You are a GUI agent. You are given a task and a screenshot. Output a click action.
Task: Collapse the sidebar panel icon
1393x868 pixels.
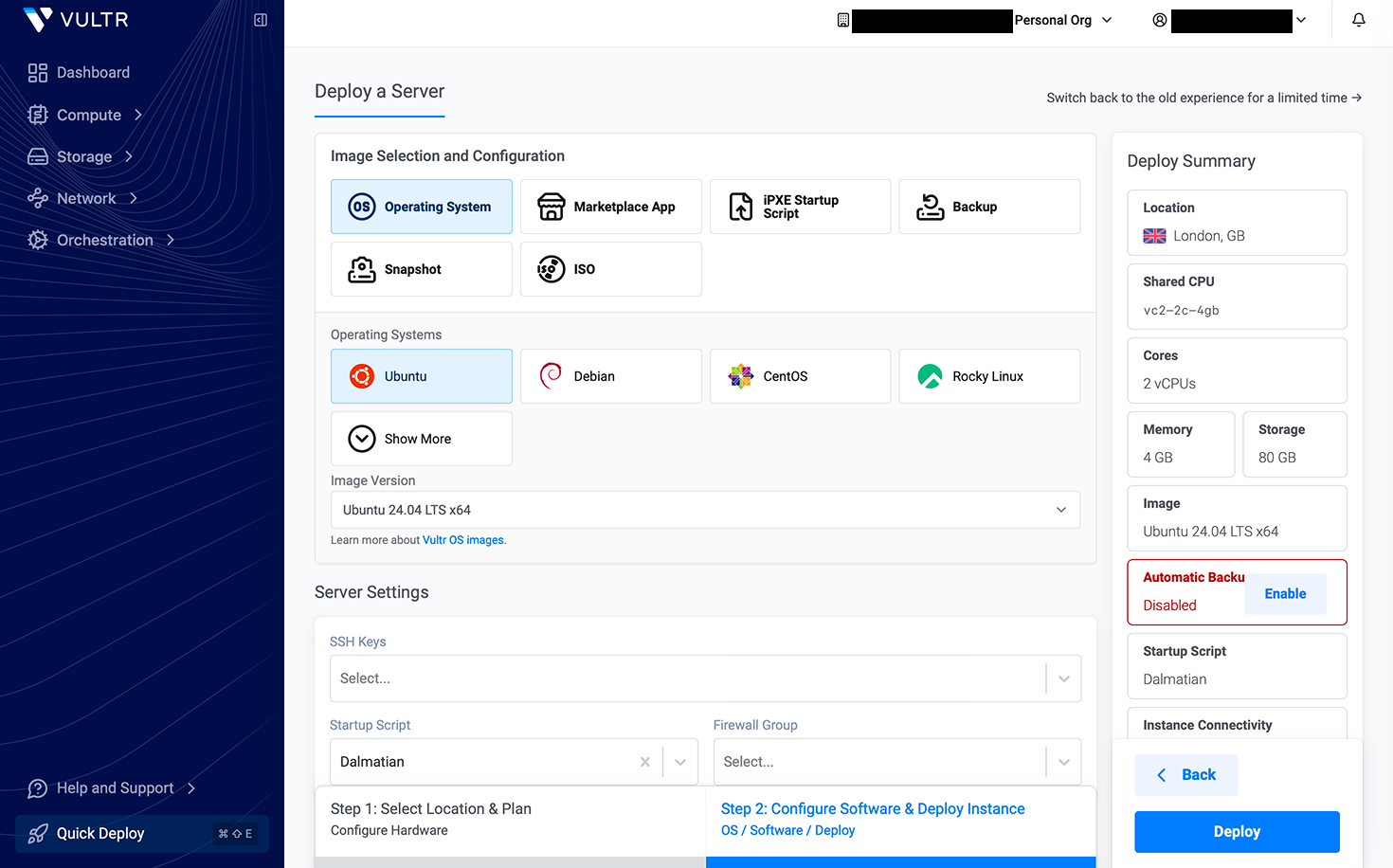coord(261,20)
